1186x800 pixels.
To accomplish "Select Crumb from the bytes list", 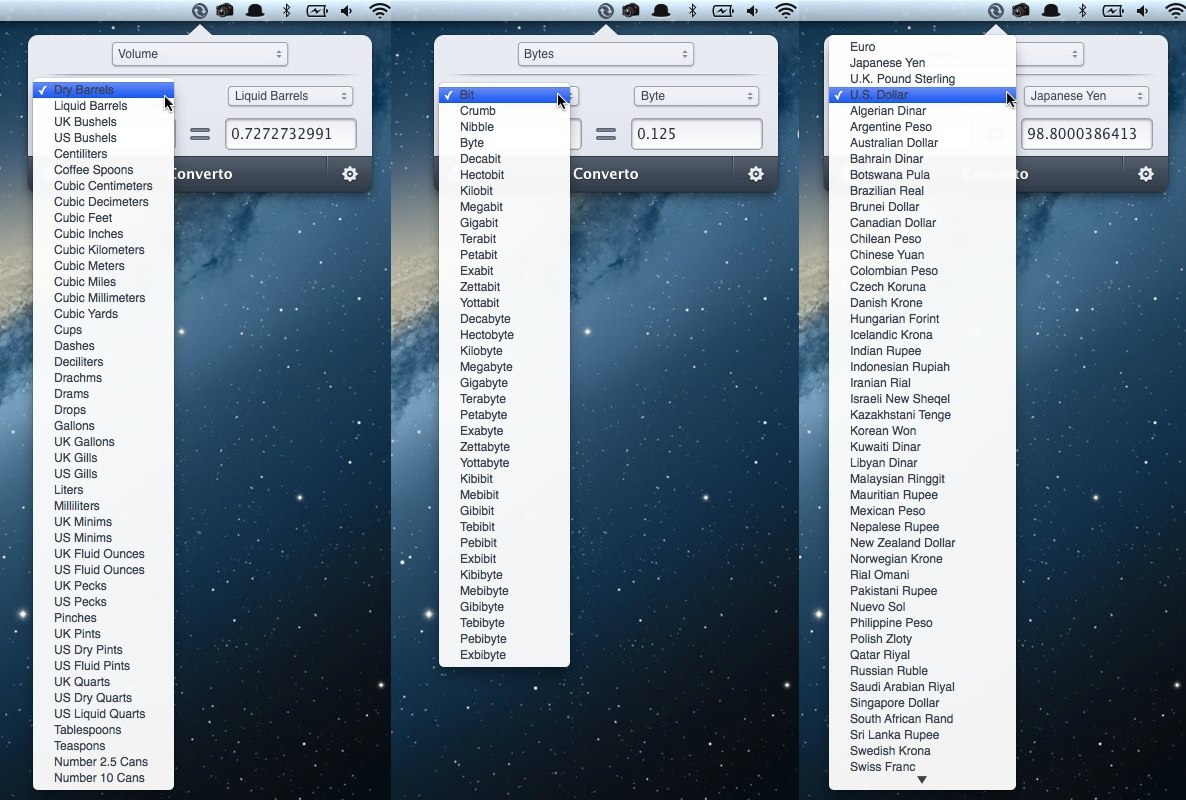I will tap(504, 111).
